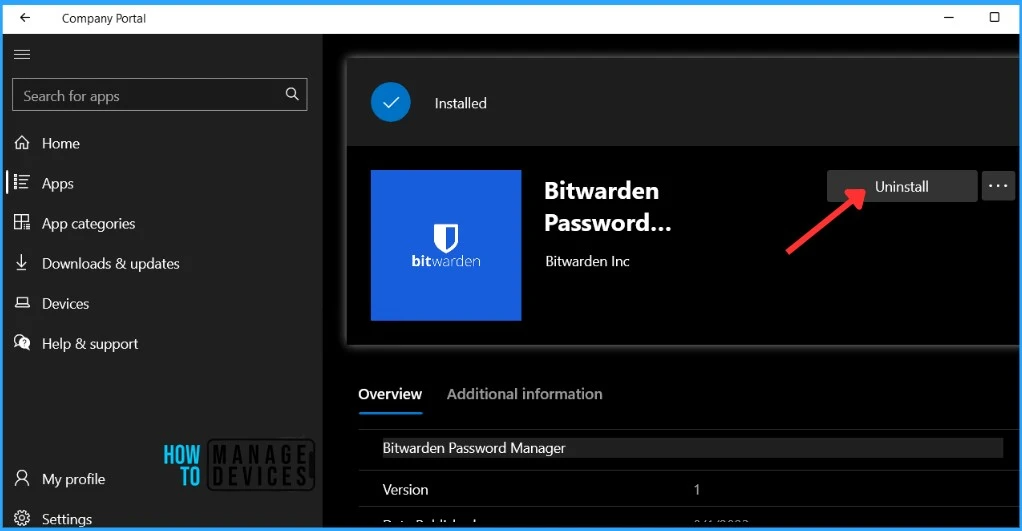Viewport: 1022px width, 531px height.
Task: Click the App categories grid icon
Action: 22,222
